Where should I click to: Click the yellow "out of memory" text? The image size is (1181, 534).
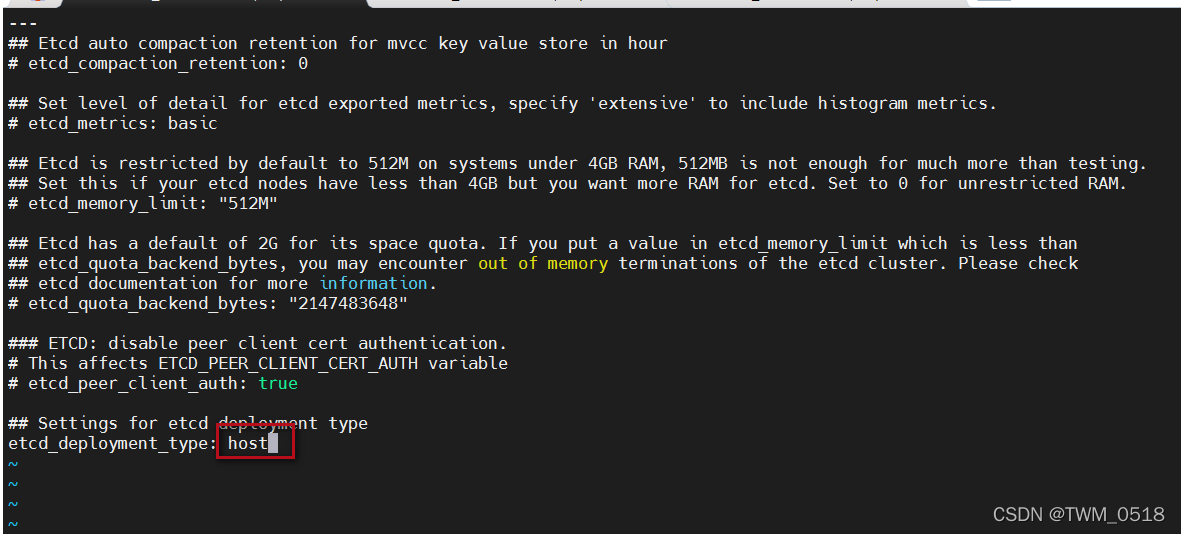(x=542, y=263)
